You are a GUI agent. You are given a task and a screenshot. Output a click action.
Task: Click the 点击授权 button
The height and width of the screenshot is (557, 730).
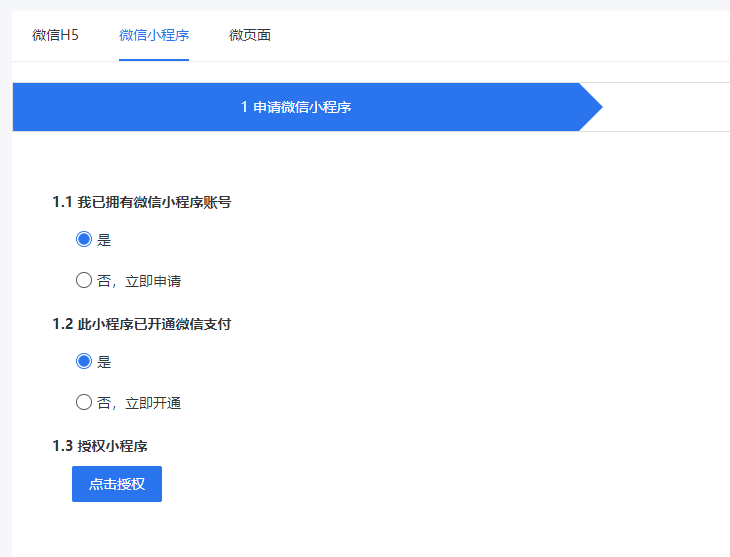pyautogui.click(x=117, y=484)
